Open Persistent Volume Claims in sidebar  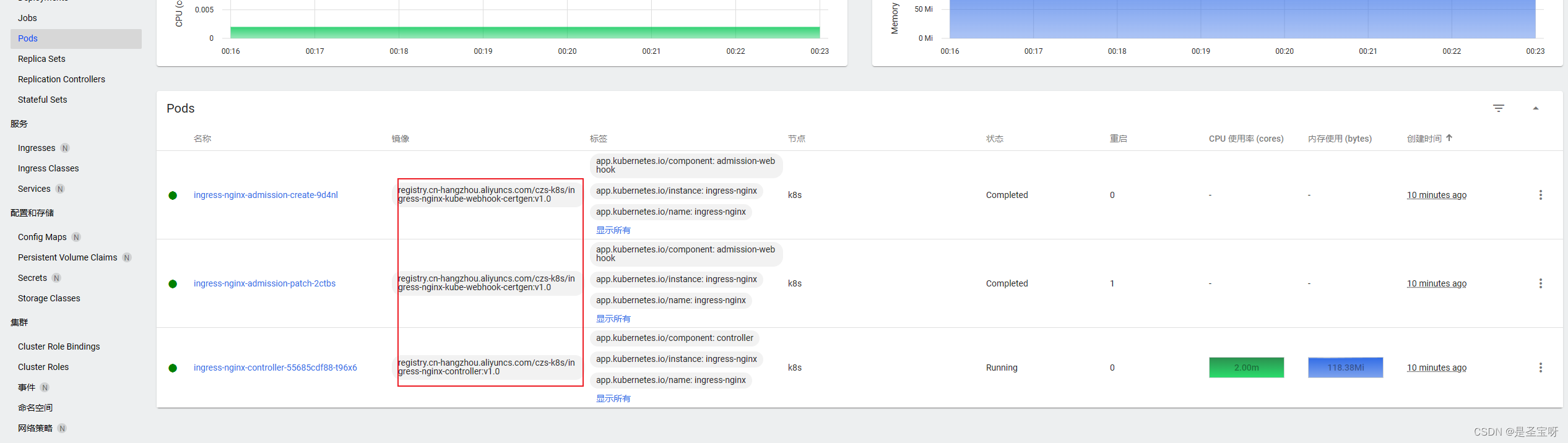tap(67, 257)
